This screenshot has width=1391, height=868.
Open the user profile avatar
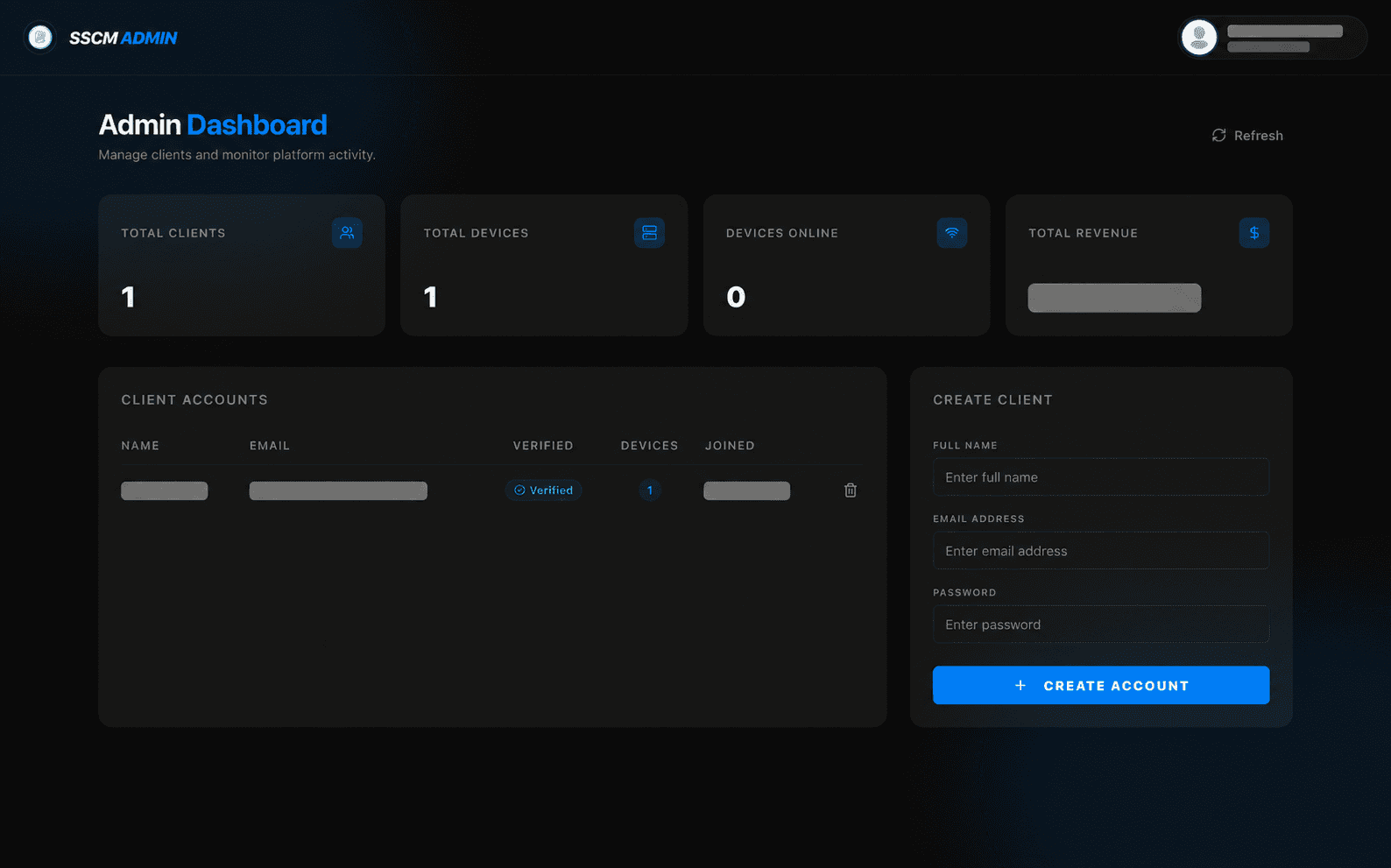(1199, 38)
